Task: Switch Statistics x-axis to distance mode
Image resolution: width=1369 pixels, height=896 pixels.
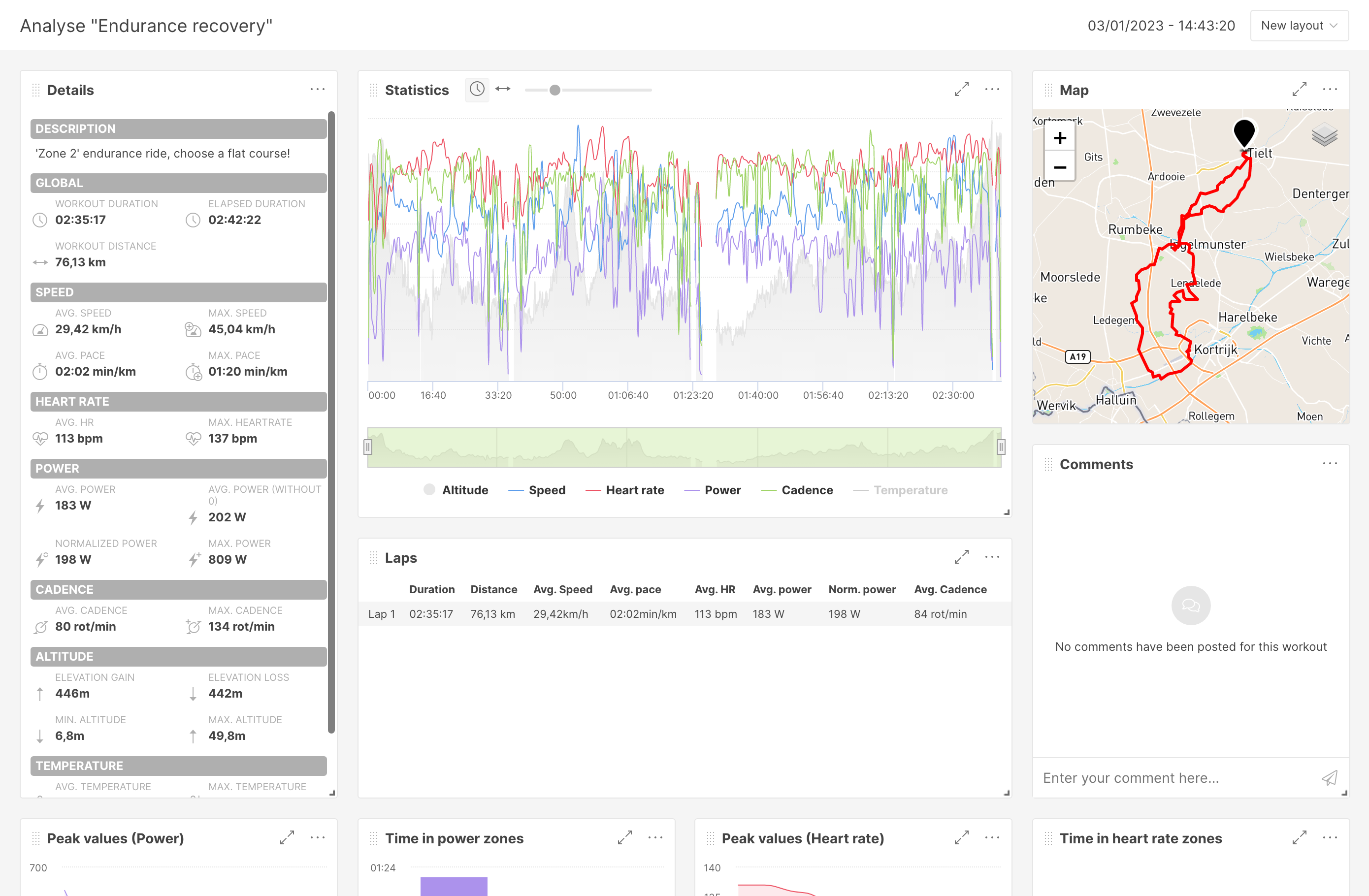Action: click(x=503, y=89)
